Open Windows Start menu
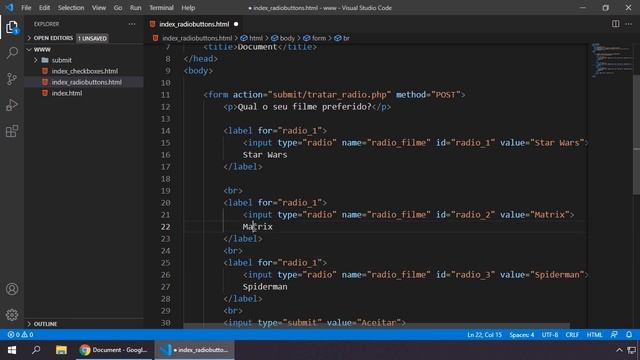The height and width of the screenshot is (360, 640). [12, 350]
